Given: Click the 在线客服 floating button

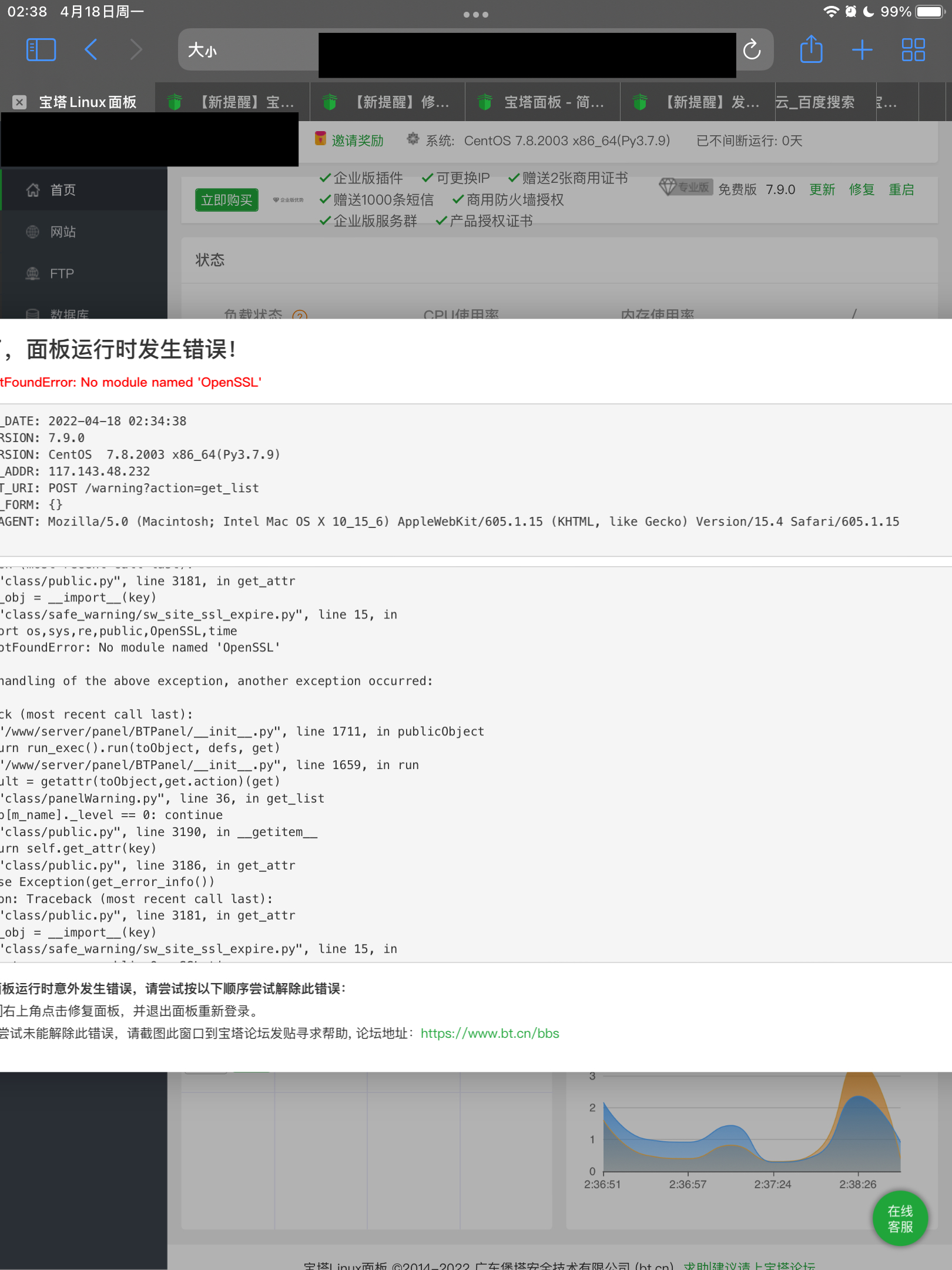Looking at the screenshot, I should [x=900, y=1218].
